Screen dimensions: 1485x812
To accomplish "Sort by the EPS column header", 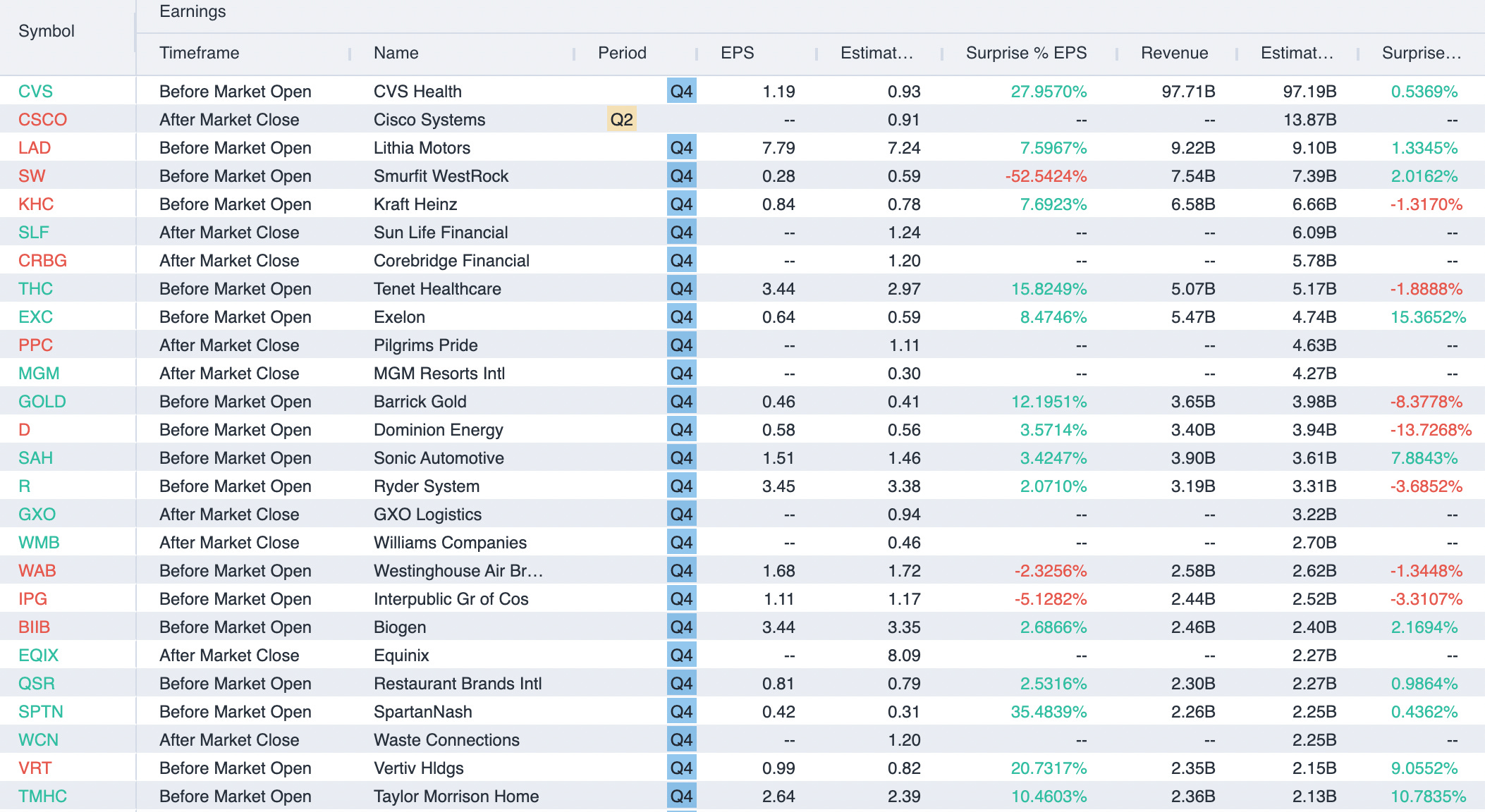I will (737, 53).
